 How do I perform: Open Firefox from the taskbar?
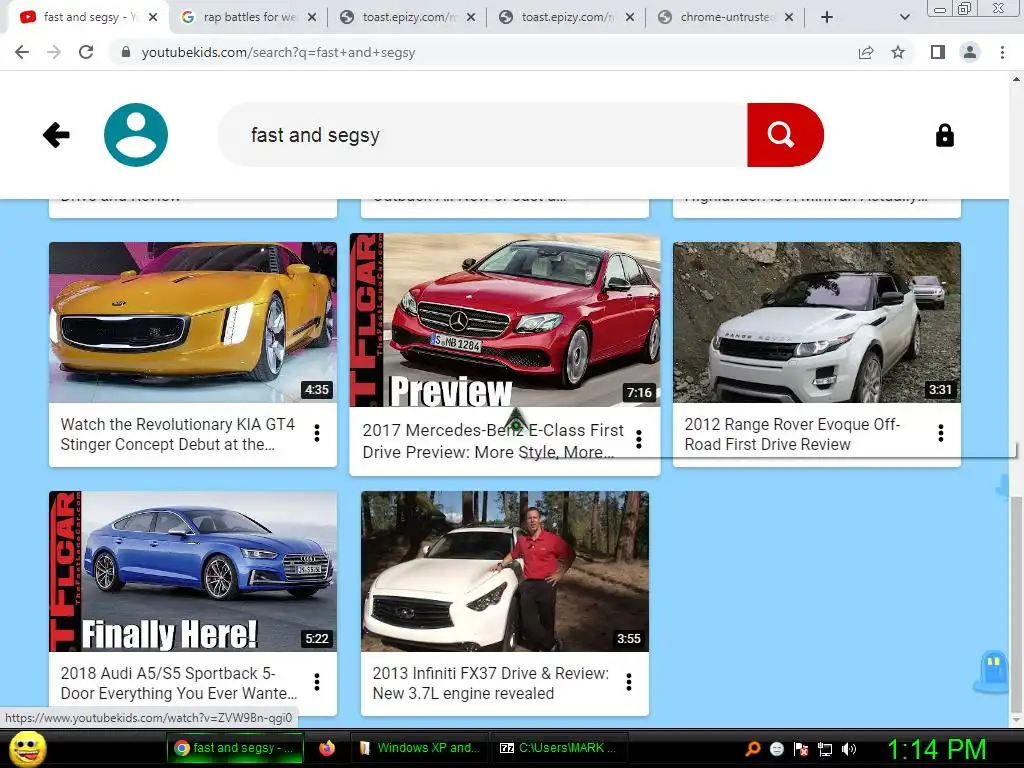tap(327, 748)
